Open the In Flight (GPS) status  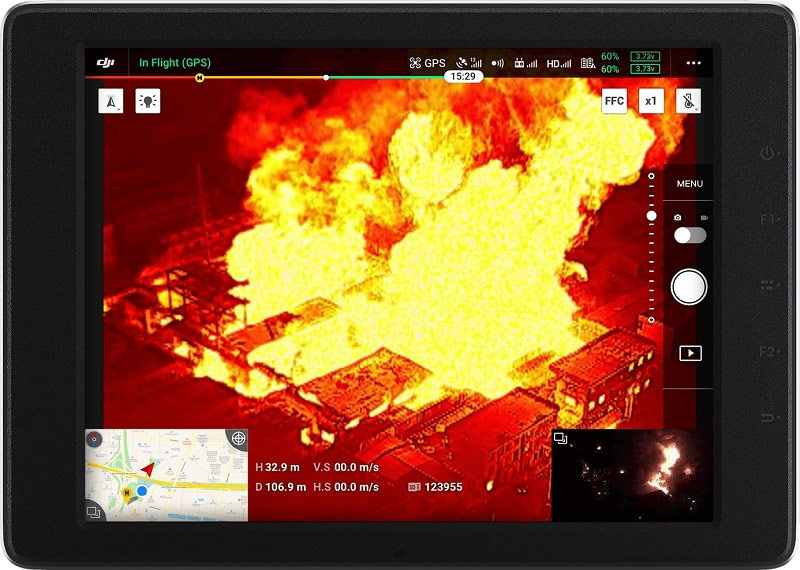pos(174,63)
